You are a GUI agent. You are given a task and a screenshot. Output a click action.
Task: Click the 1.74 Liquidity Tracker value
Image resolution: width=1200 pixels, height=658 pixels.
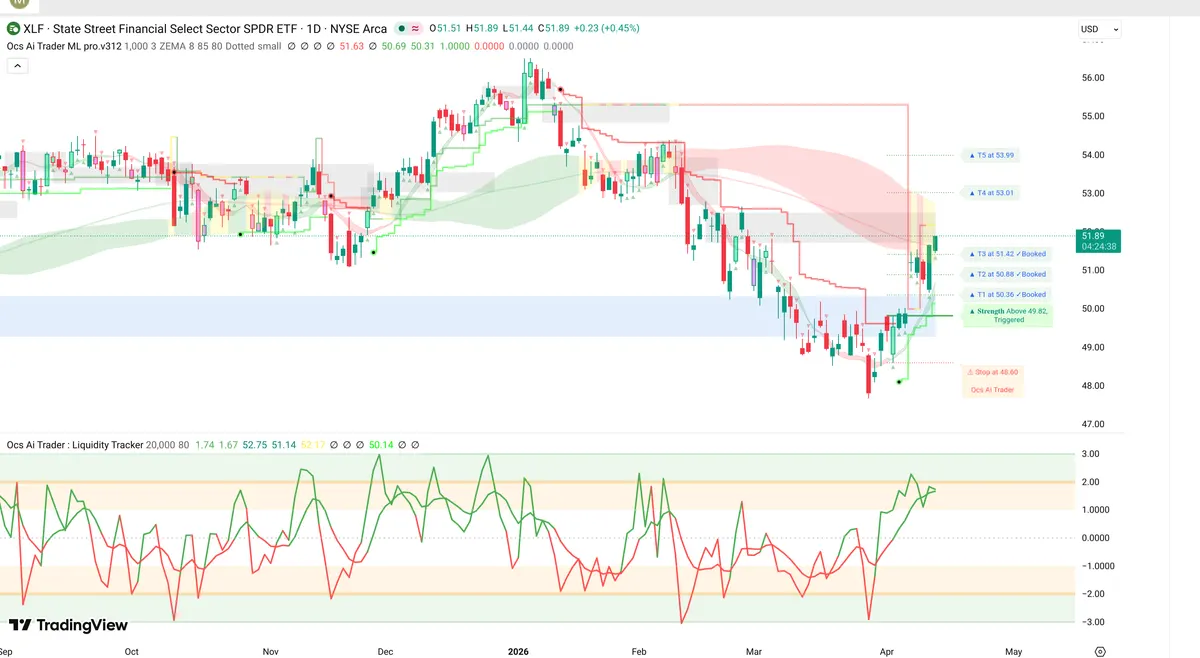click(x=205, y=444)
